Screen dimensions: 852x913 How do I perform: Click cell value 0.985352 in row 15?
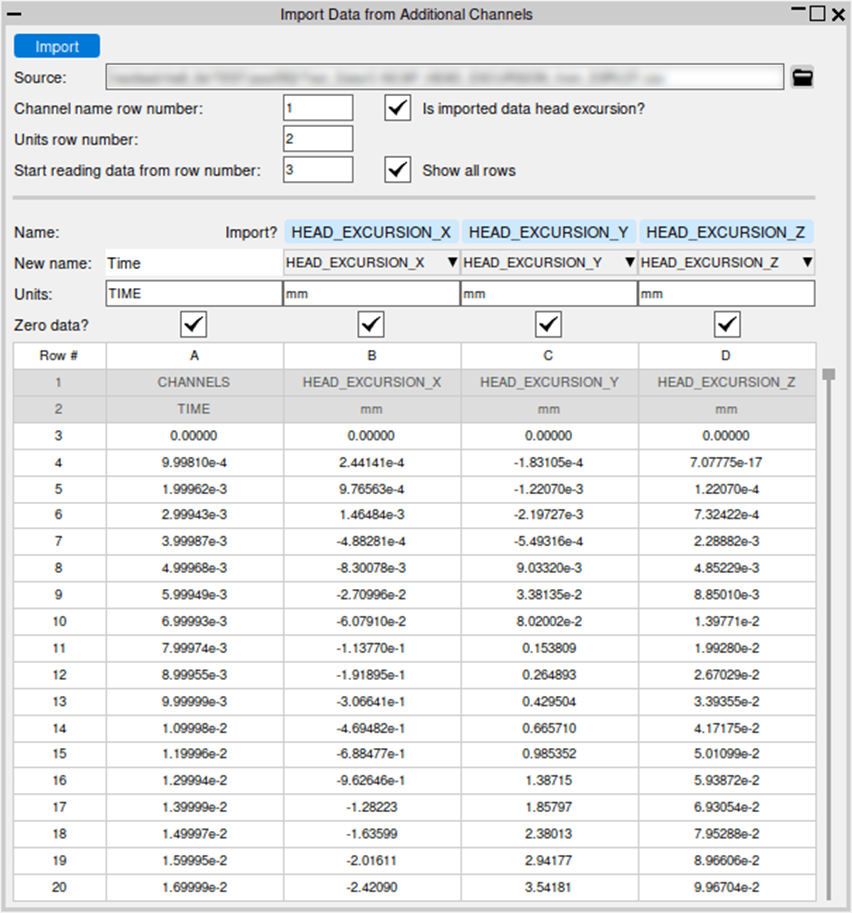pos(549,753)
